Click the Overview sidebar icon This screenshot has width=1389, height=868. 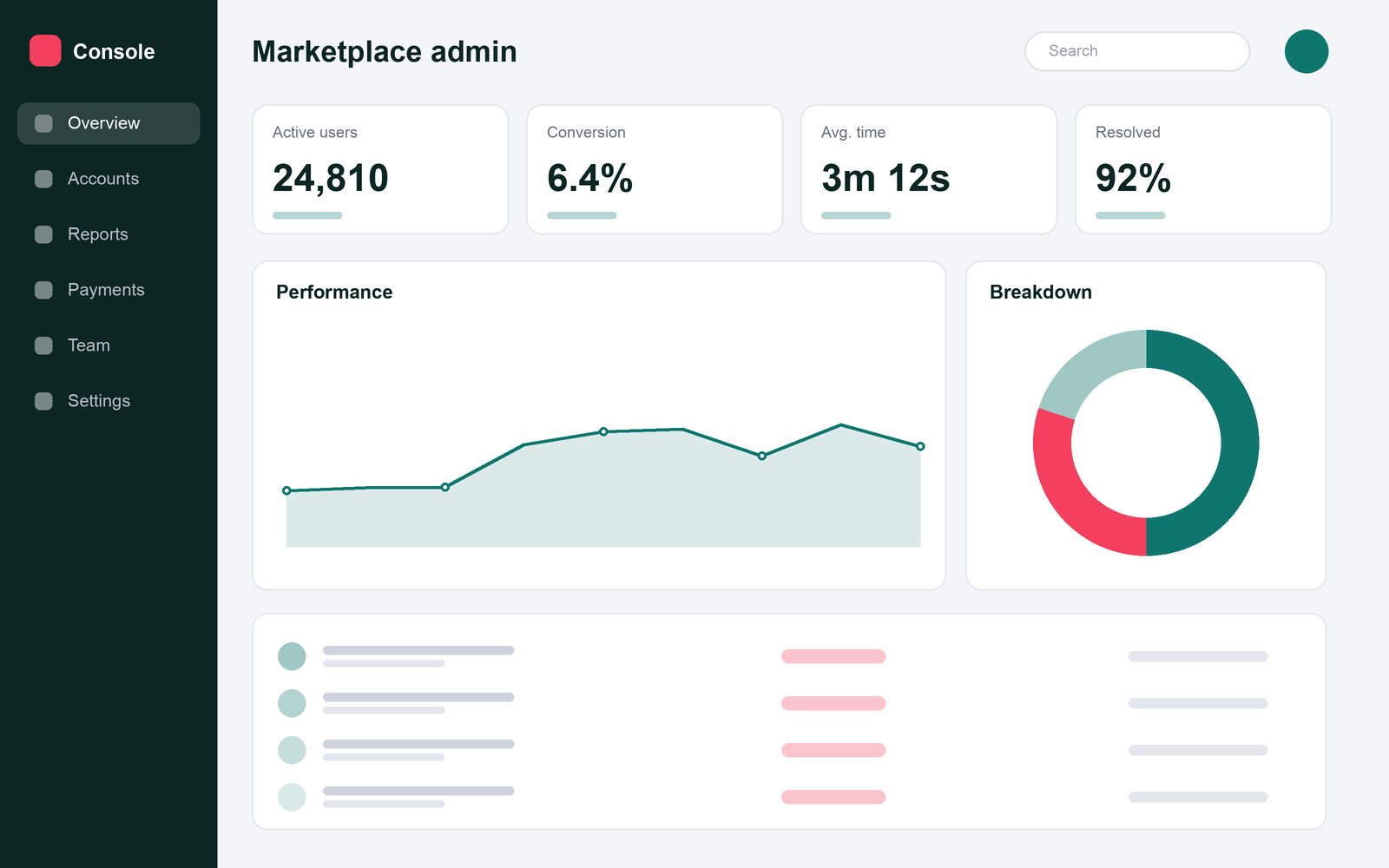tap(43, 123)
